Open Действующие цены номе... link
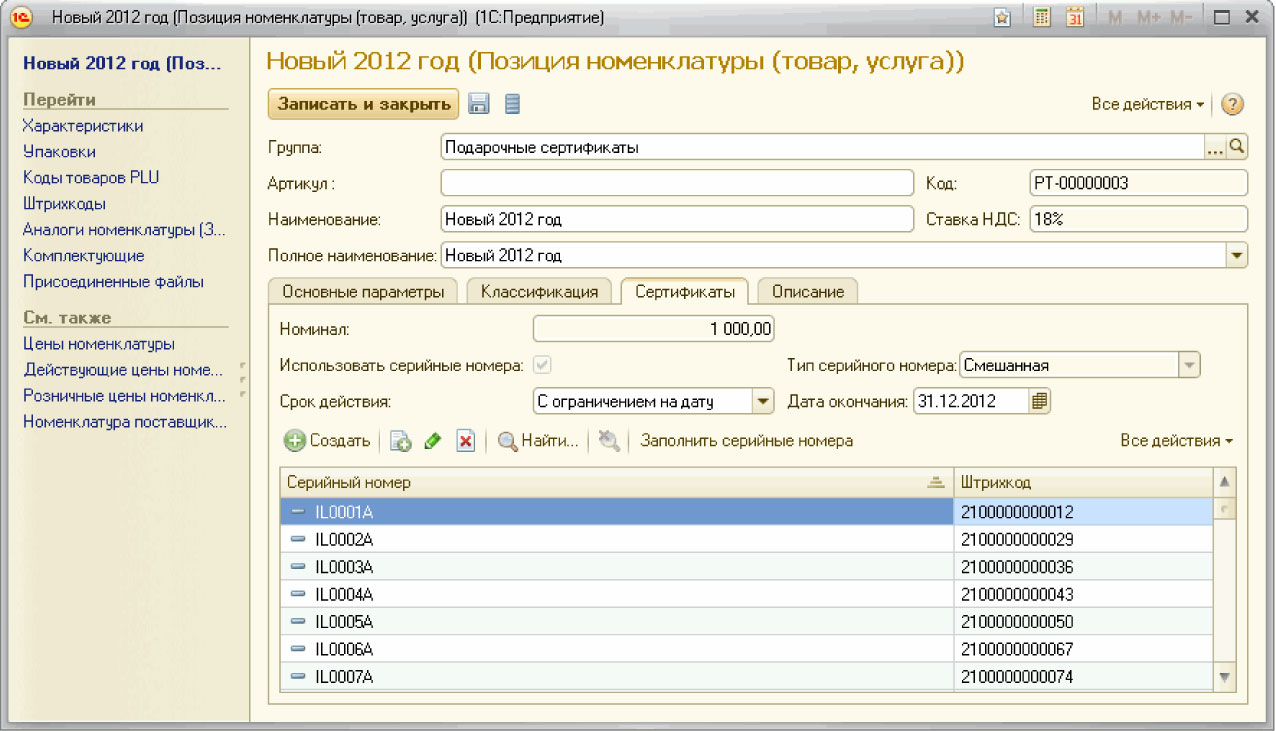Viewport: 1276px width, 731px height. point(123,370)
